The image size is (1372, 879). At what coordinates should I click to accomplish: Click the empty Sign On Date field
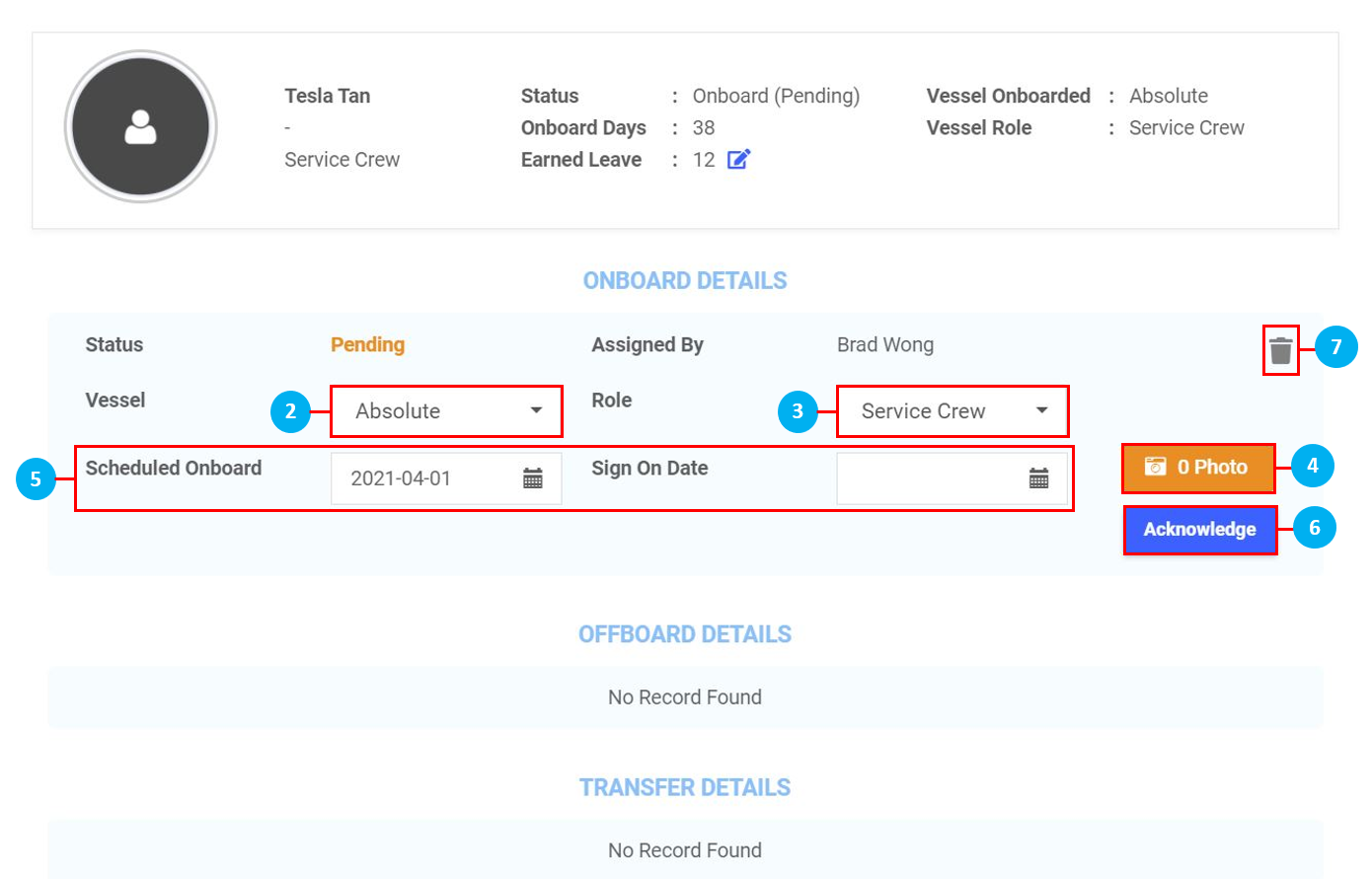928,478
